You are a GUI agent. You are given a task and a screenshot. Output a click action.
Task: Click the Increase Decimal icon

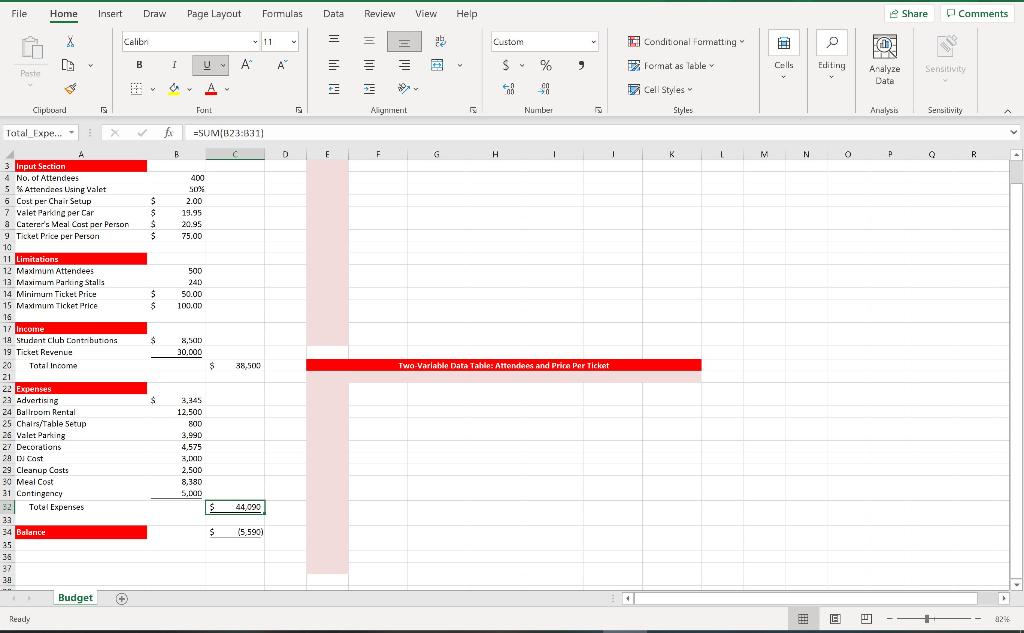pos(510,88)
